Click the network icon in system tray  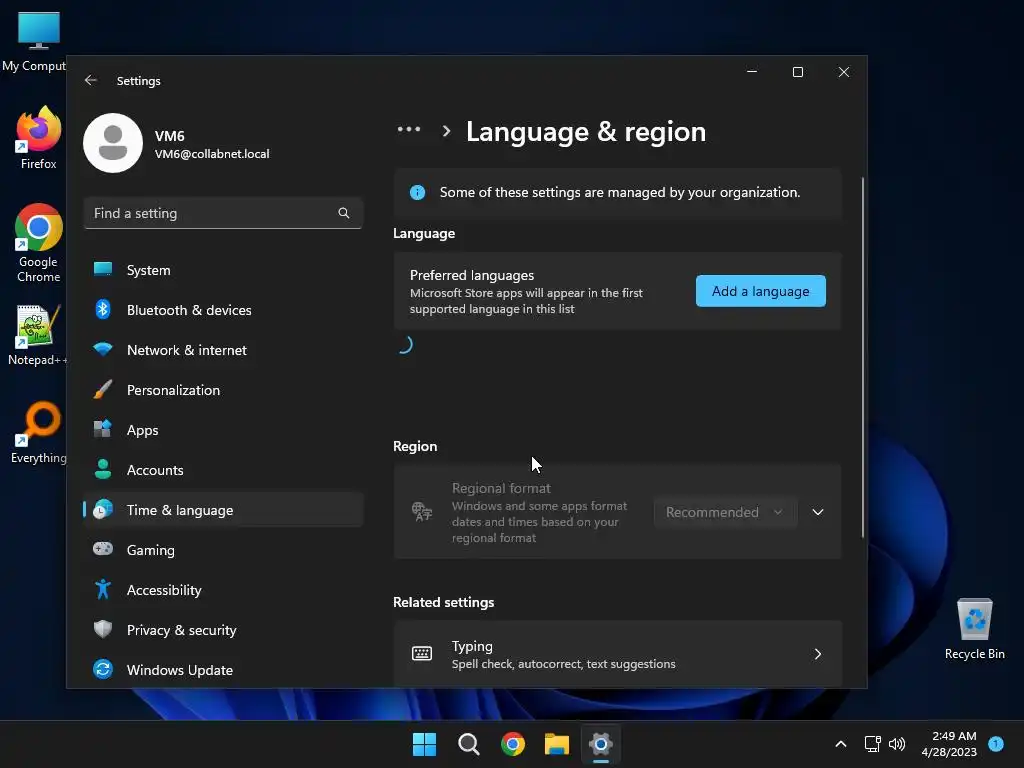[x=872, y=744]
